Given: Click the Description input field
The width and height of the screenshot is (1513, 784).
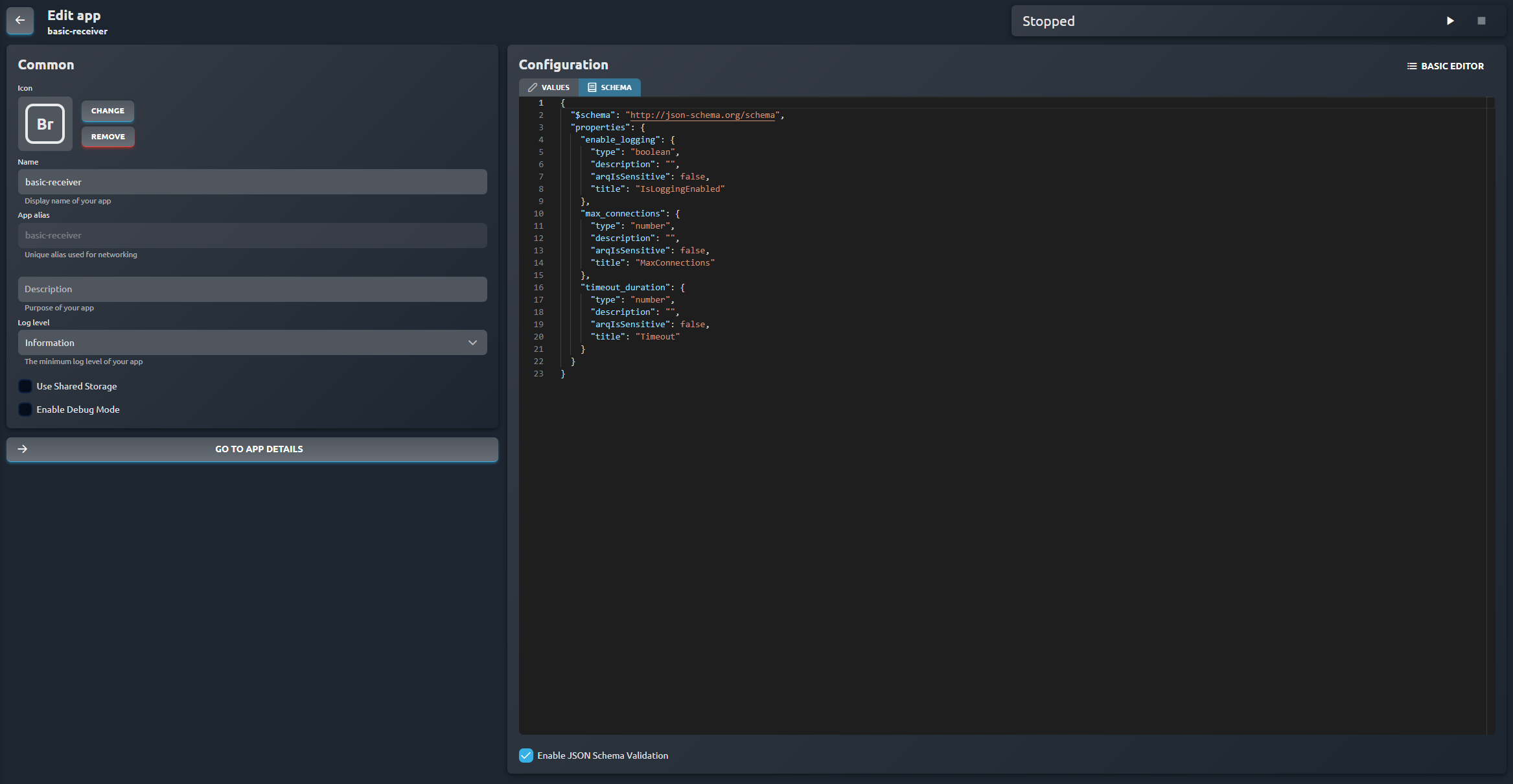Looking at the screenshot, I should click(x=252, y=289).
